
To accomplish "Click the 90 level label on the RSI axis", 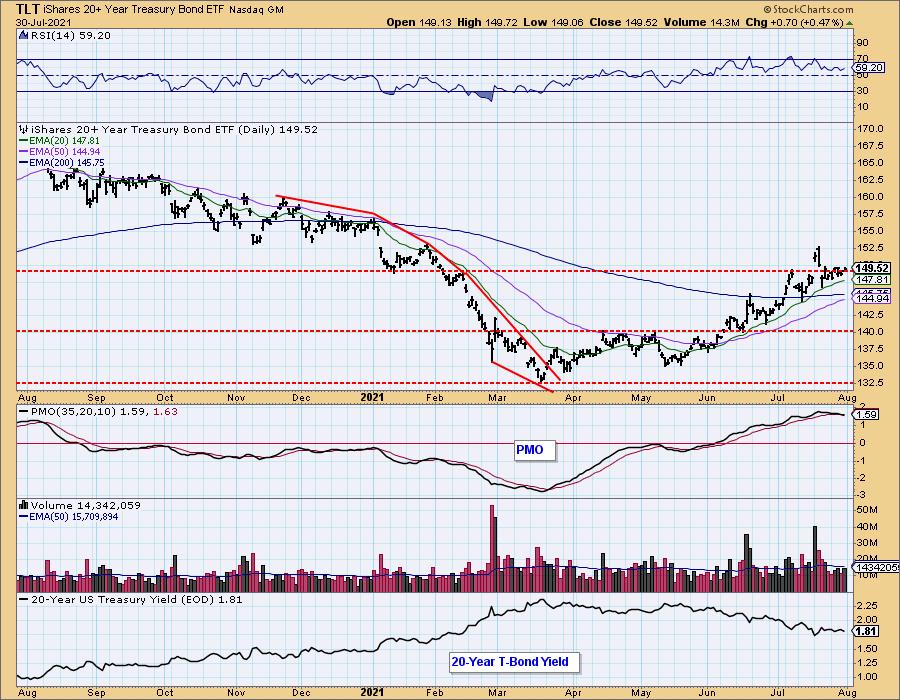I will point(862,42).
